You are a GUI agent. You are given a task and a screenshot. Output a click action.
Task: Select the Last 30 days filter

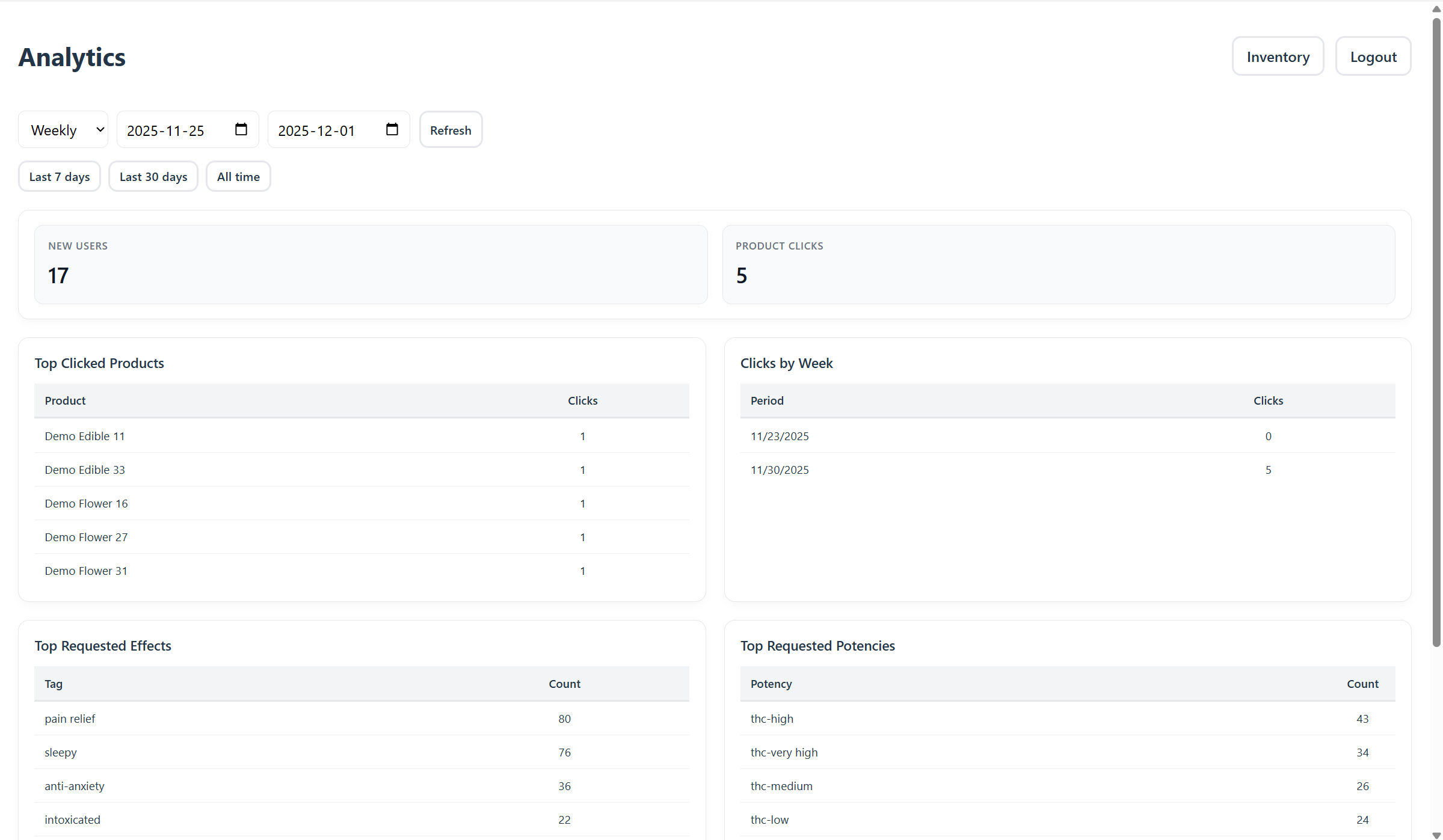click(x=153, y=176)
